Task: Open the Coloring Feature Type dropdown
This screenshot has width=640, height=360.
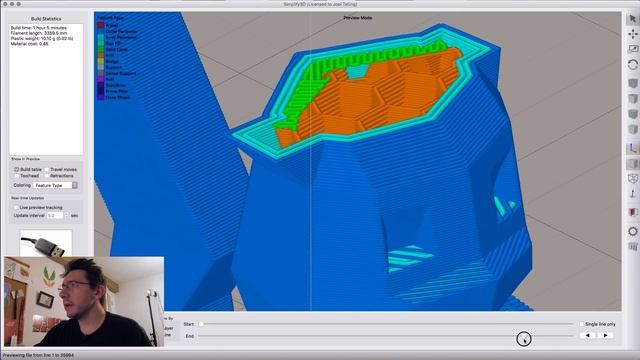Action: pyautogui.click(x=55, y=185)
